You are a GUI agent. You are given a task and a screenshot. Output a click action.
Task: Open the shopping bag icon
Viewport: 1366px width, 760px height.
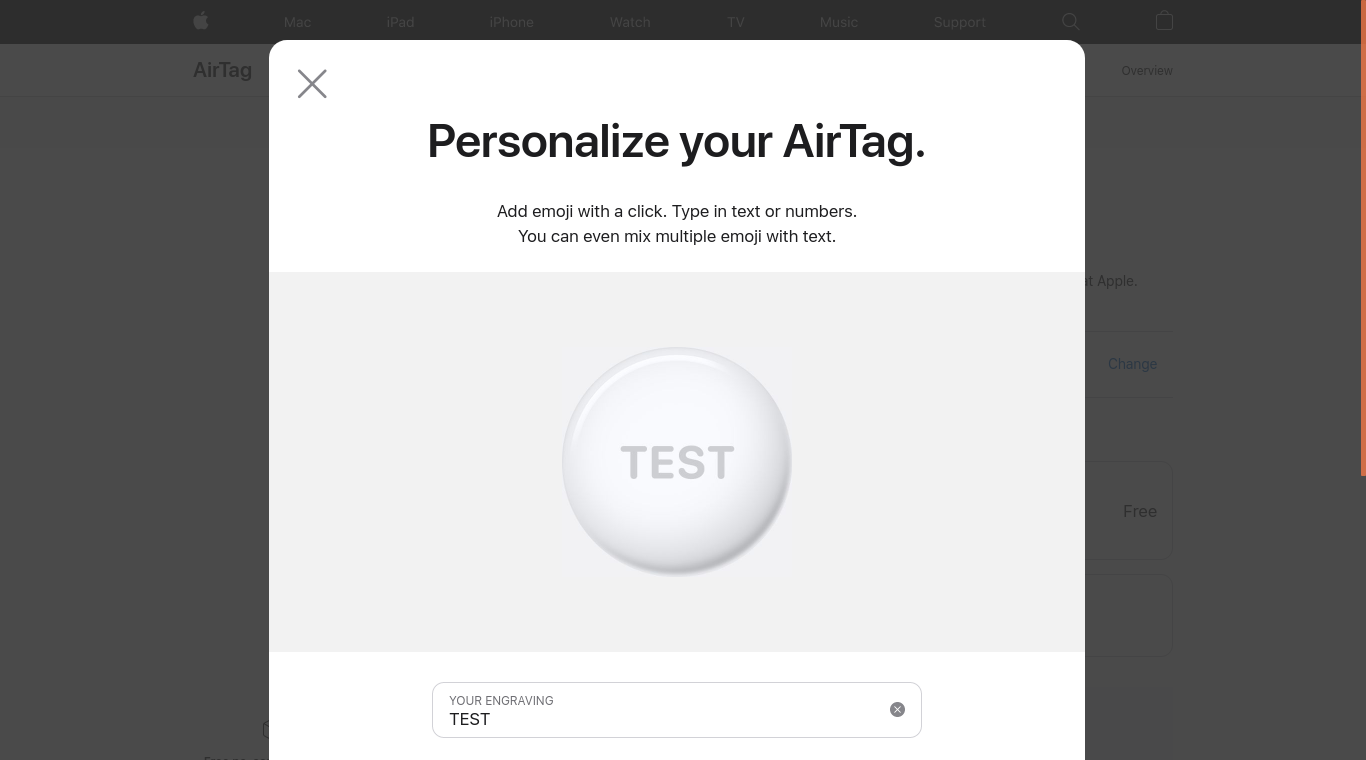(1164, 21)
